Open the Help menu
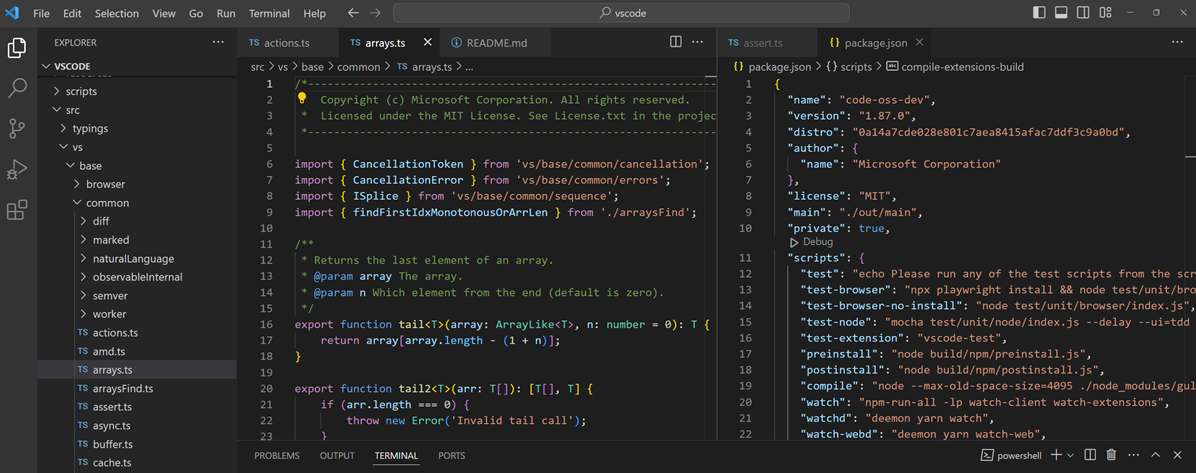 tap(314, 13)
